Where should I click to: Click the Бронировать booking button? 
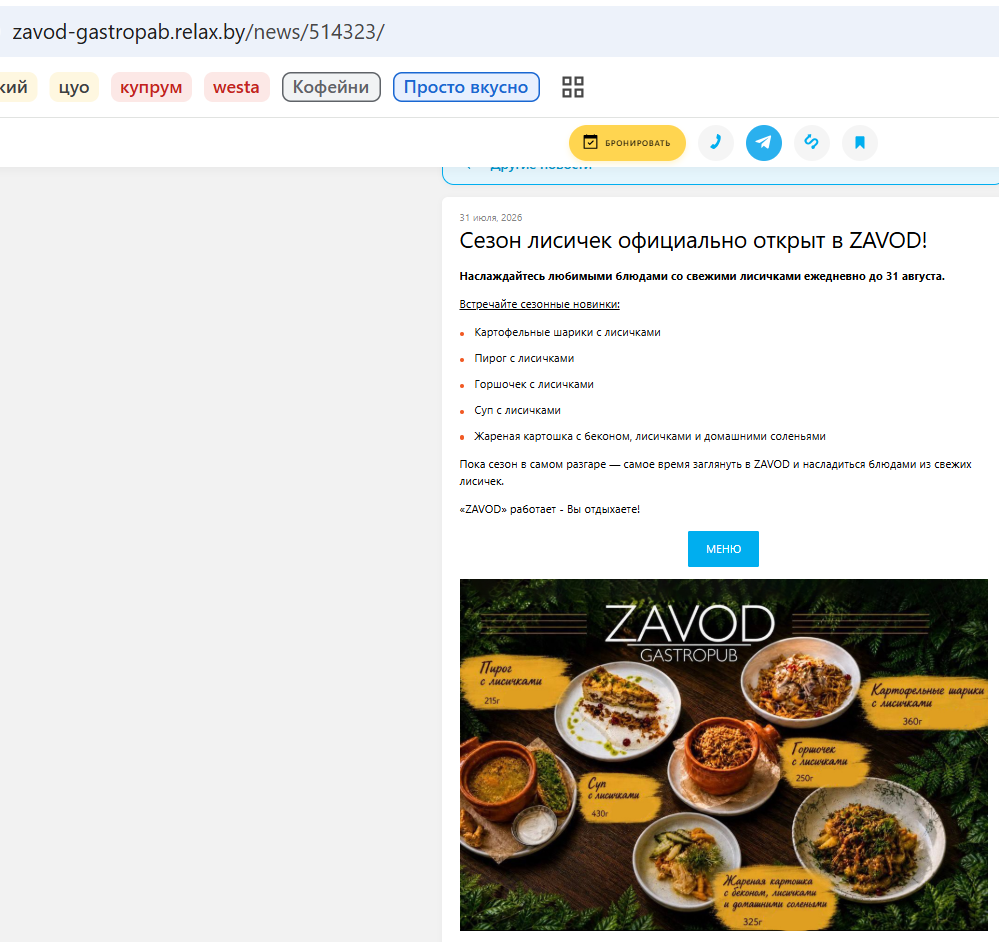(x=627, y=143)
